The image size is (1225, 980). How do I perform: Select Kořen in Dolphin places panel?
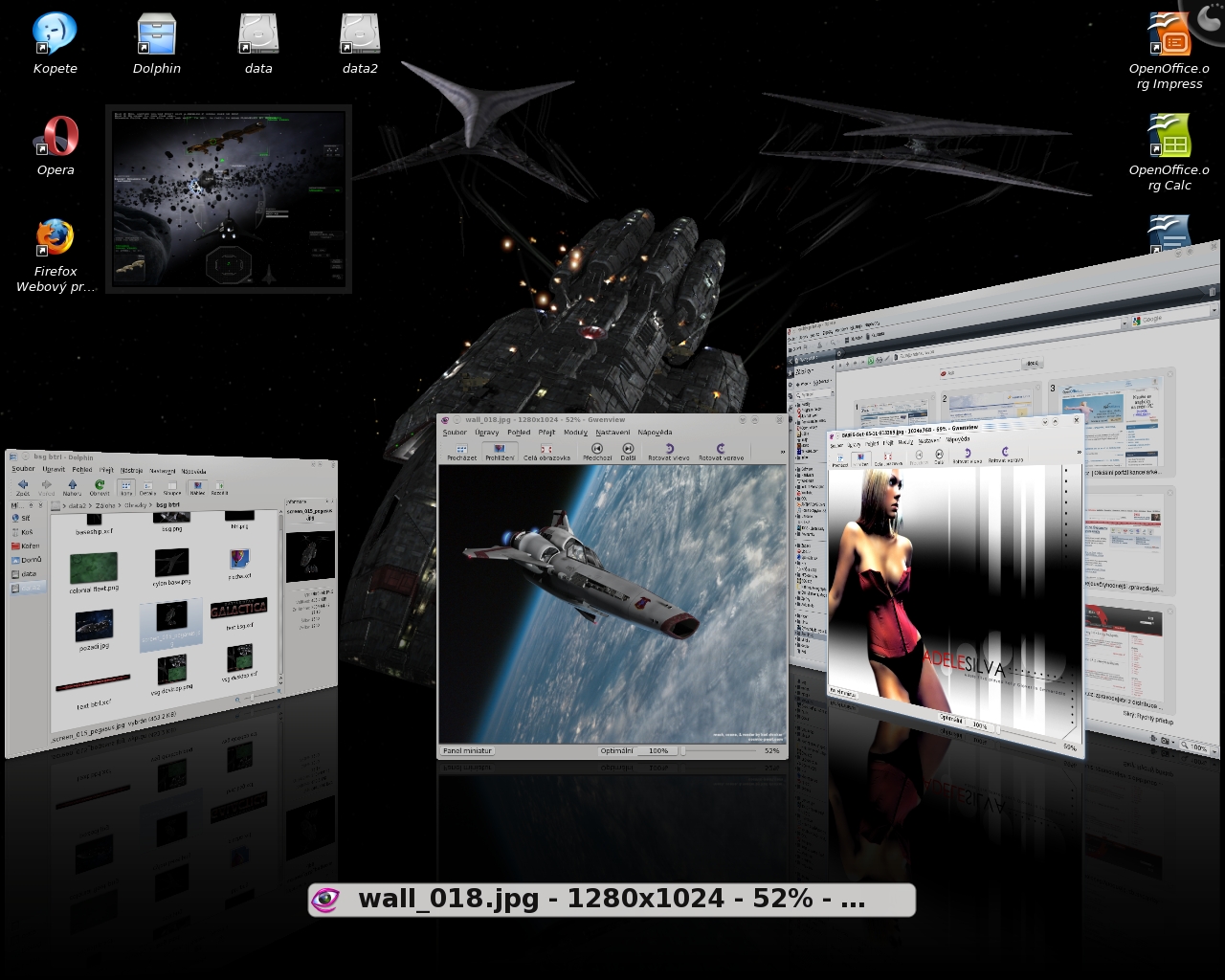pos(26,546)
